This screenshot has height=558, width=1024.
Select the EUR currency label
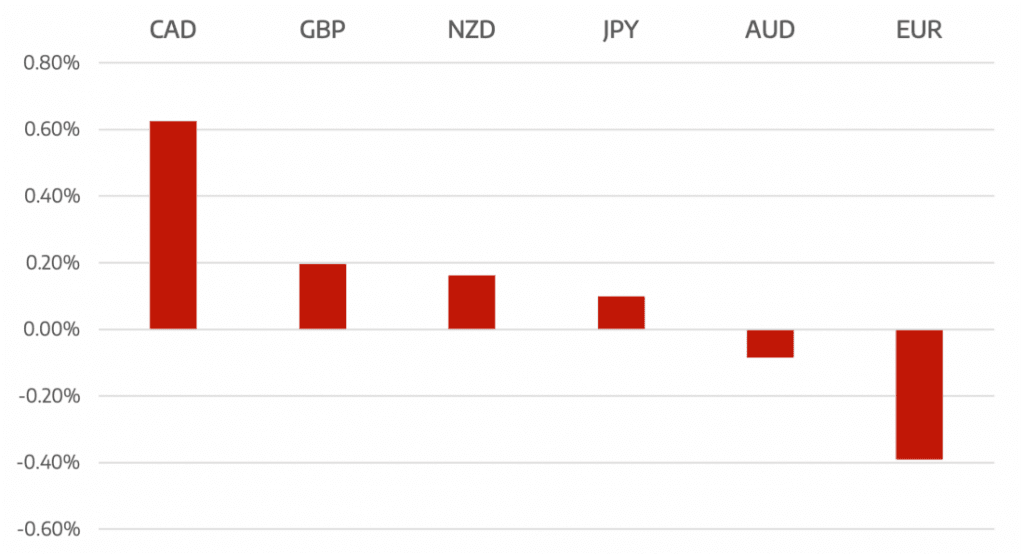coord(918,29)
